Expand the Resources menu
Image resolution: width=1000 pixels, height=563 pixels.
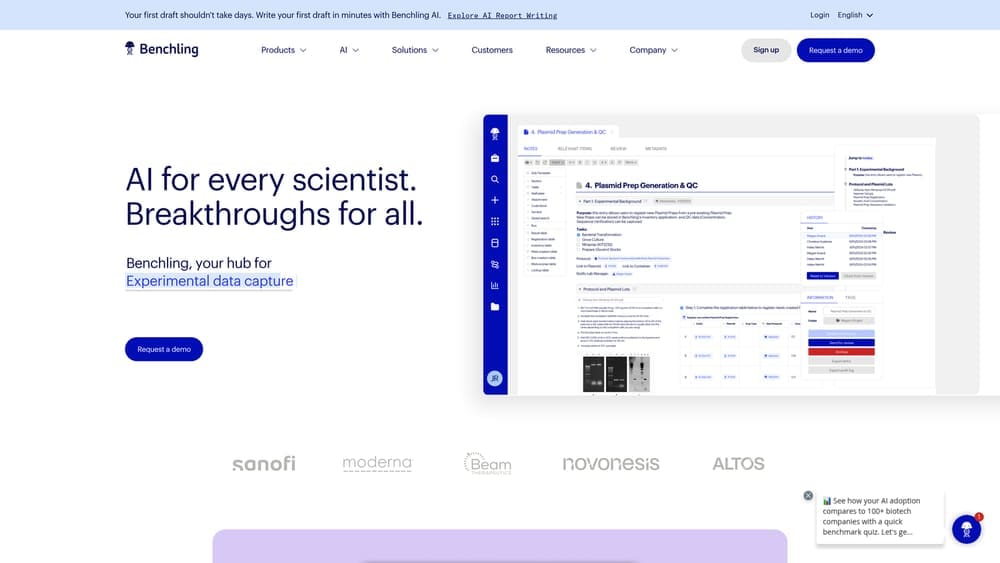click(571, 50)
